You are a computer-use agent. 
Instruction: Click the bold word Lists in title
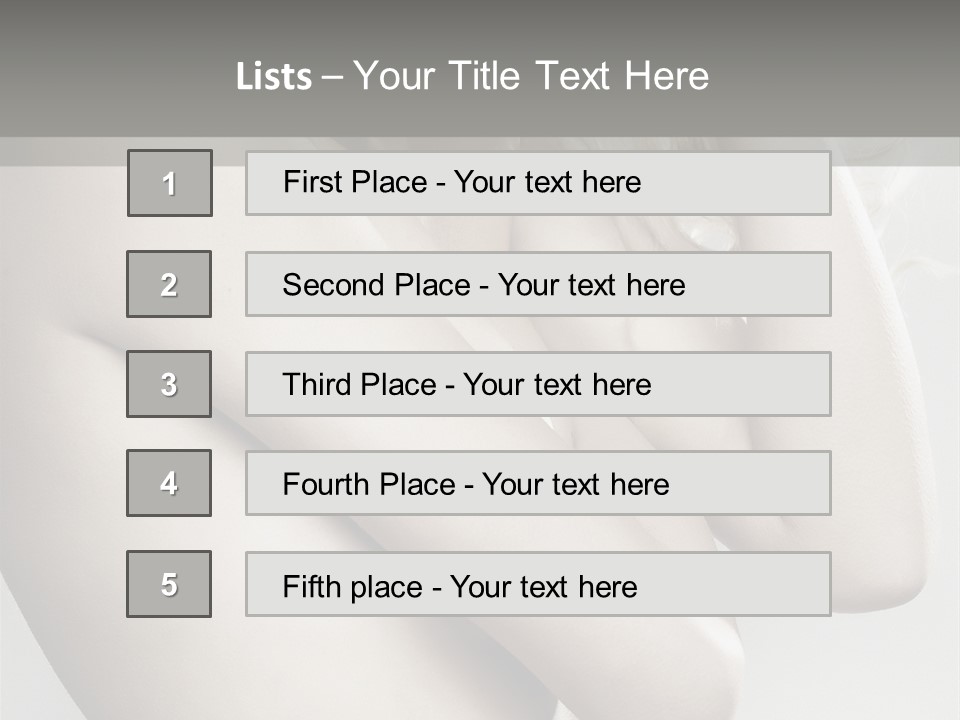(x=274, y=77)
